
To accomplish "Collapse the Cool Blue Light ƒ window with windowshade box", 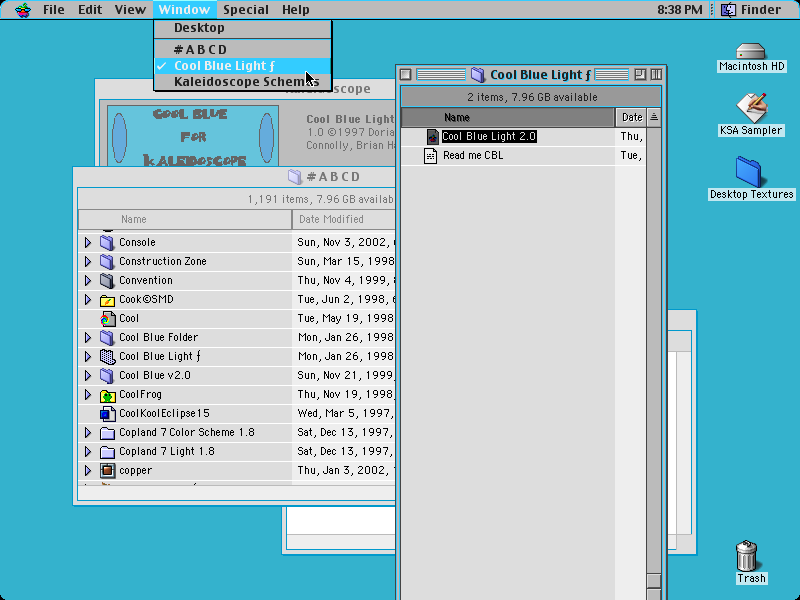I will (656, 75).
